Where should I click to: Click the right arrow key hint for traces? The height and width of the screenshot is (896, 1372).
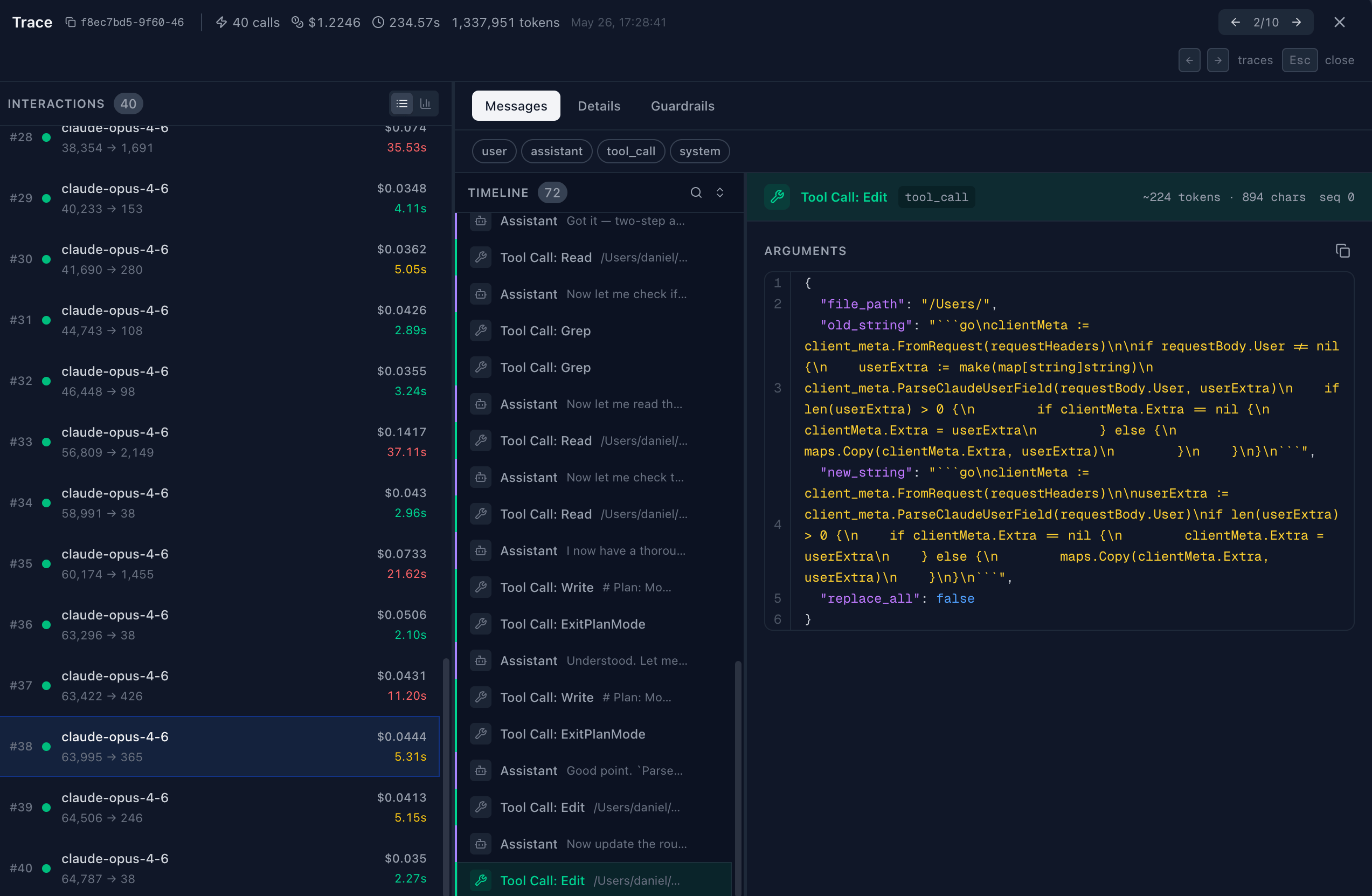coord(1217,60)
